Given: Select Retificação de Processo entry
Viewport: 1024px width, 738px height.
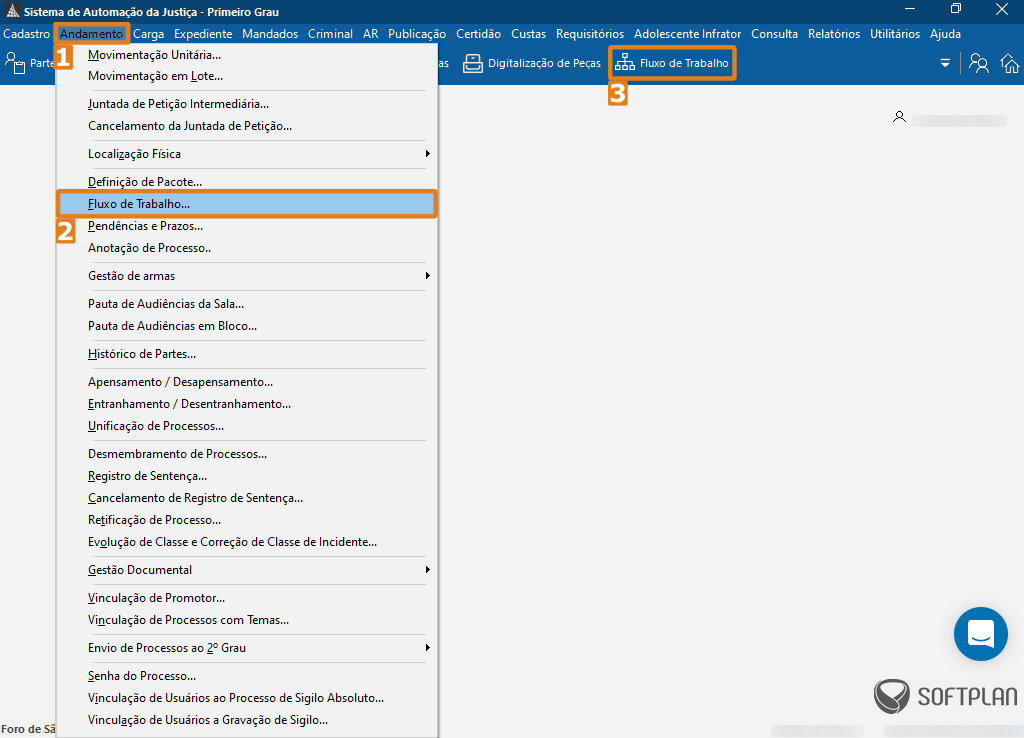Looking at the screenshot, I should tap(247, 520).
